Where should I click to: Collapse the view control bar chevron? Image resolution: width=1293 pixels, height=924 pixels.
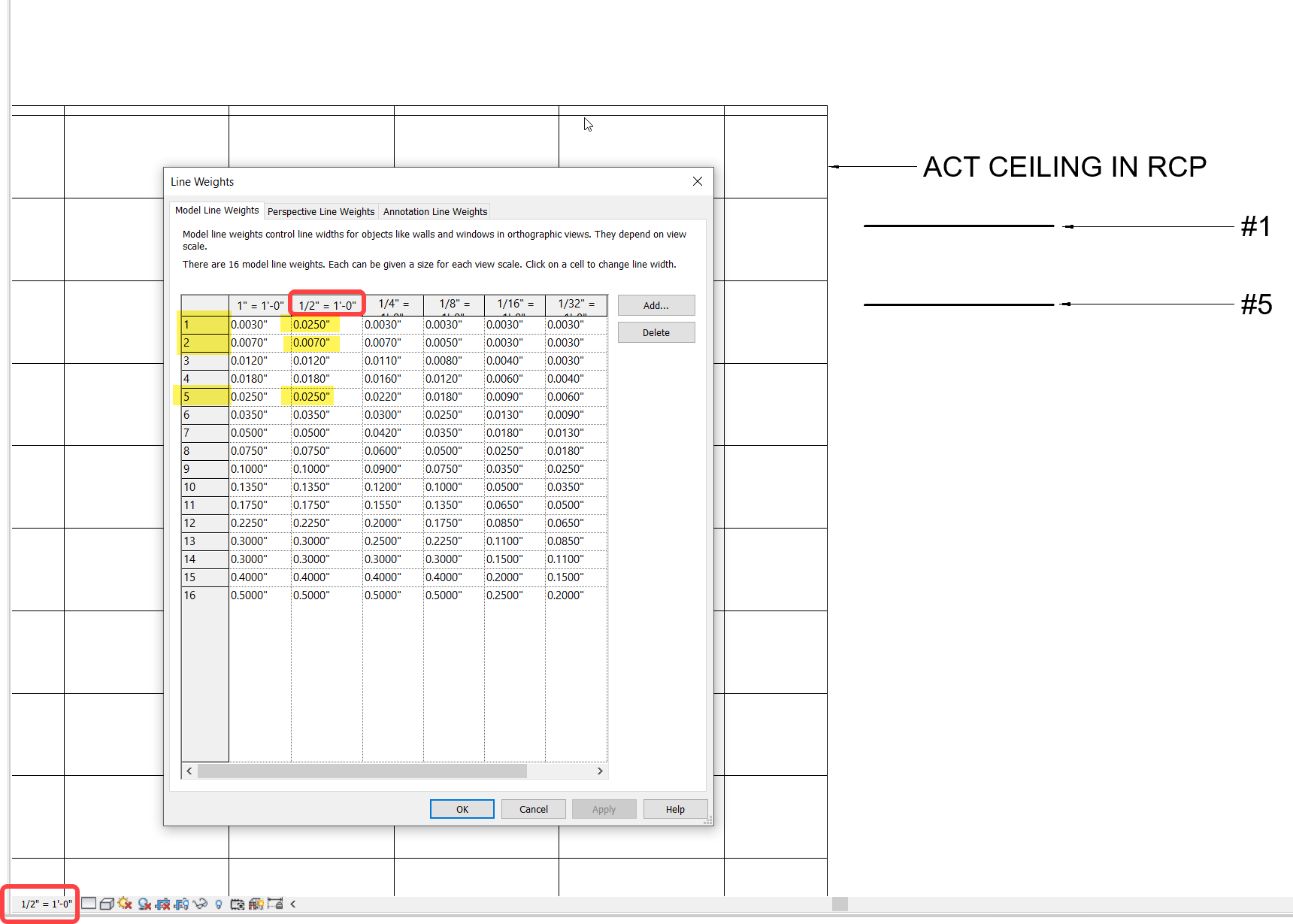pos(293,904)
